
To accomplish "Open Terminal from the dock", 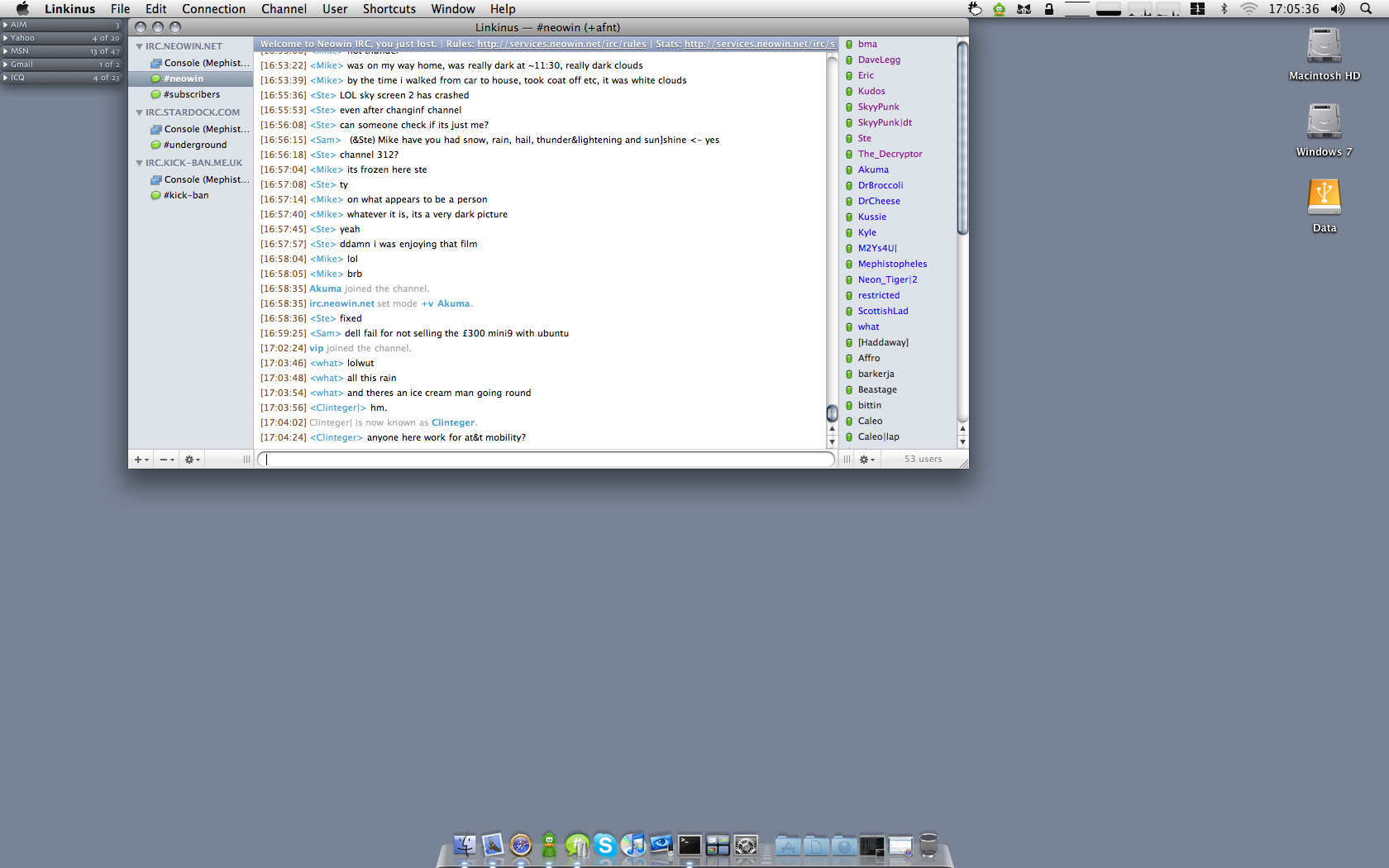I will click(x=690, y=845).
